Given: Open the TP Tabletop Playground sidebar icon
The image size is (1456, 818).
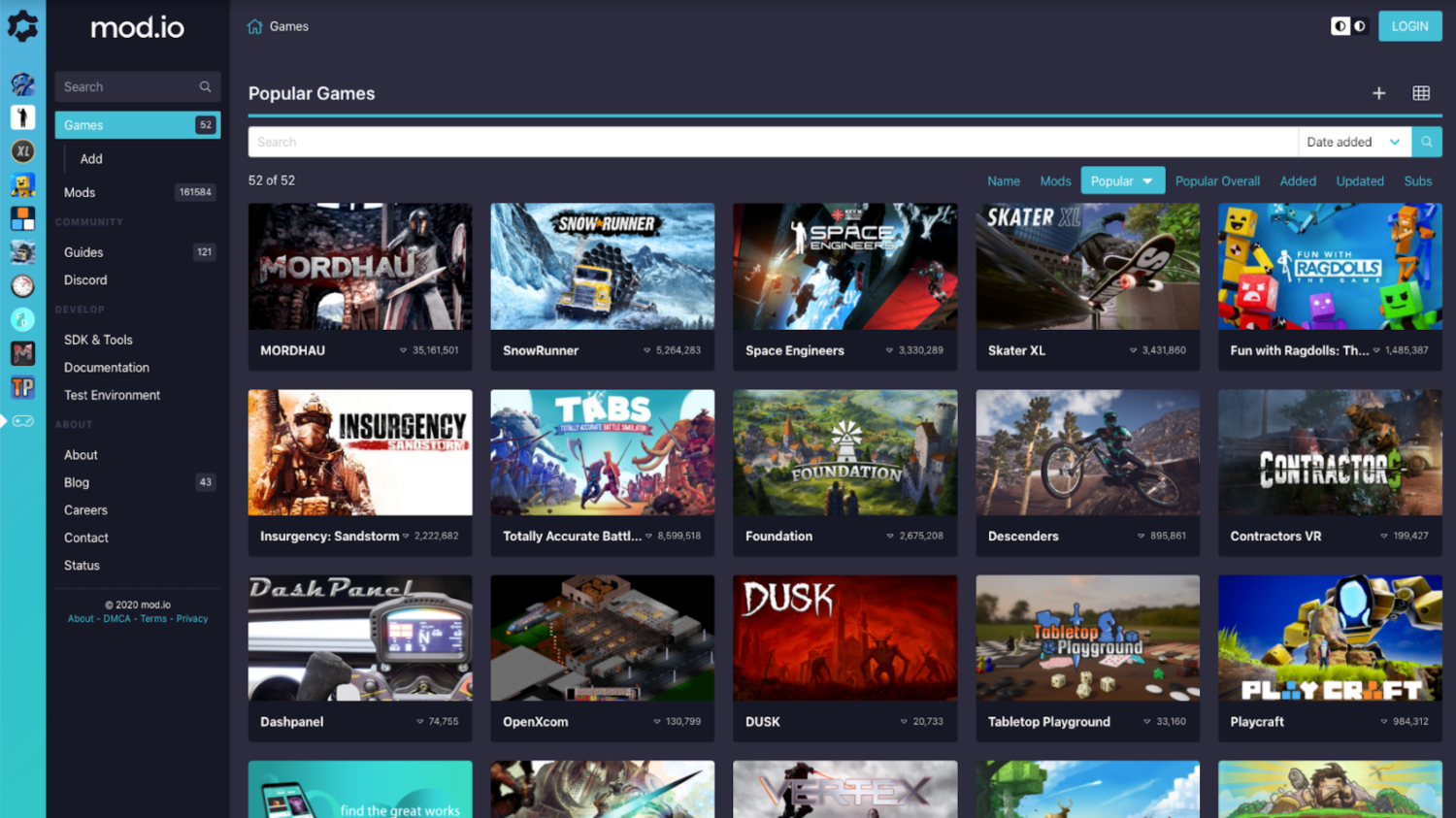Looking at the screenshot, I should (22, 387).
